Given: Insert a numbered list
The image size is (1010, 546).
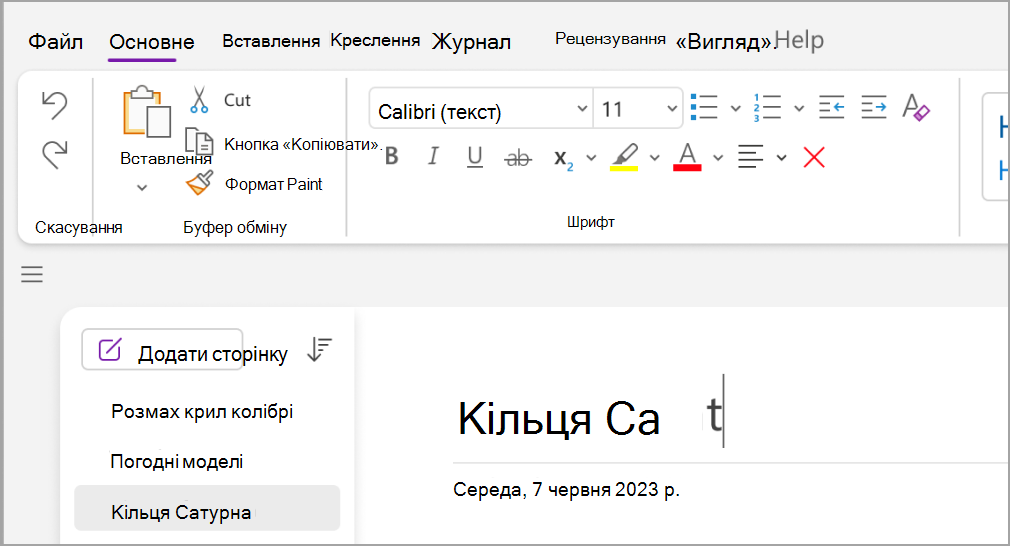Looking at the screenshot, I should 767,107.
